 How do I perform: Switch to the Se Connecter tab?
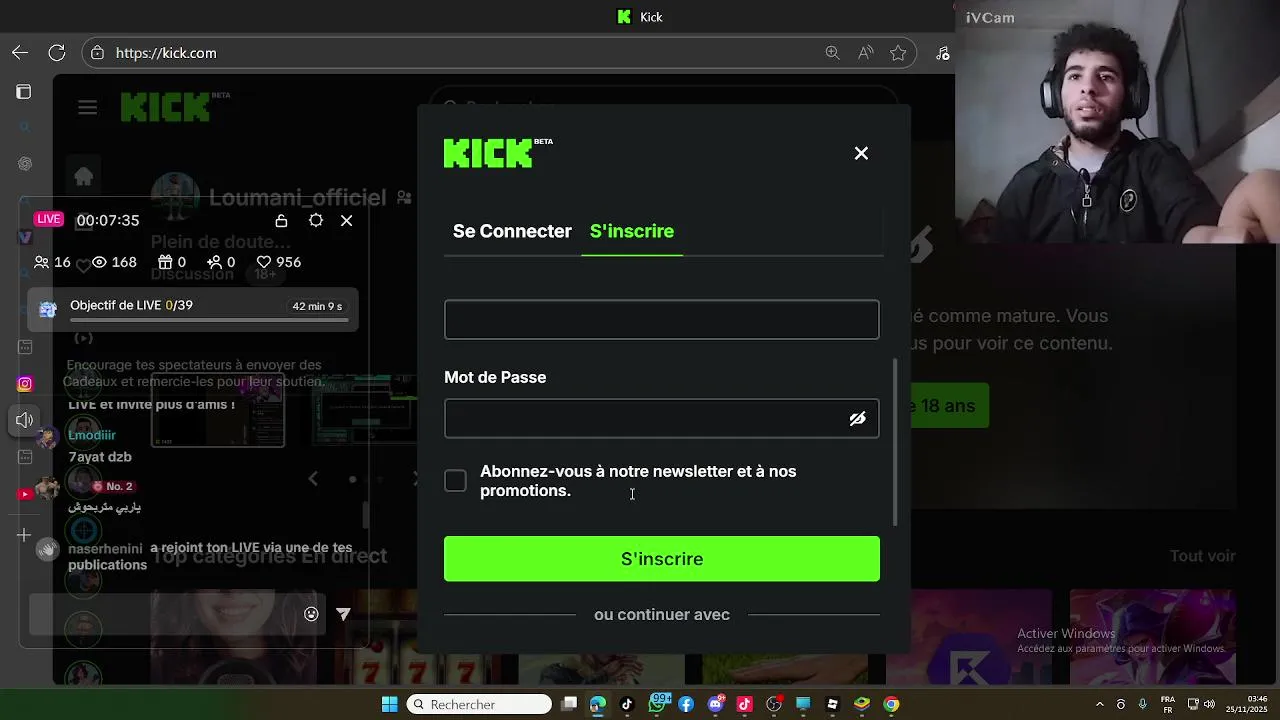(512, 231)
